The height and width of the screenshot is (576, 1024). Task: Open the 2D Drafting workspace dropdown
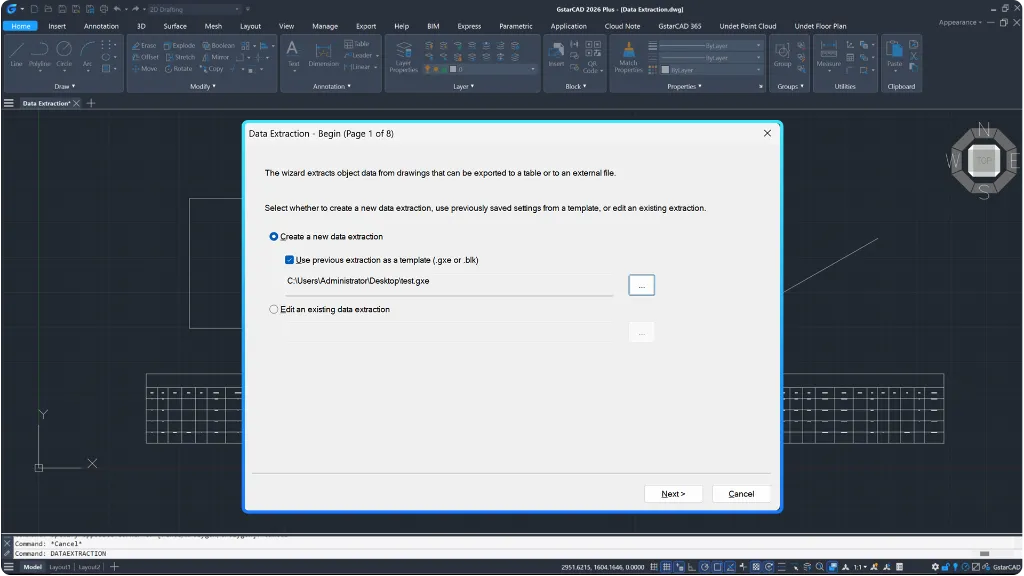[x=195, y=9]
